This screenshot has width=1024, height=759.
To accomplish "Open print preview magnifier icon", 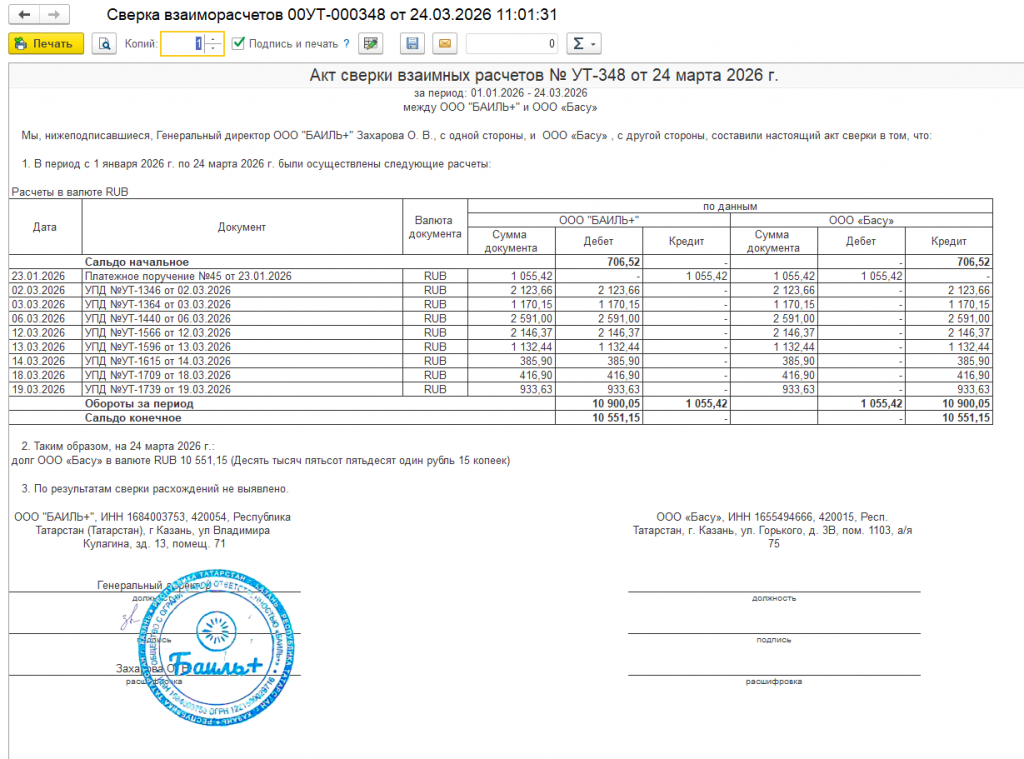I will (104, 44).
